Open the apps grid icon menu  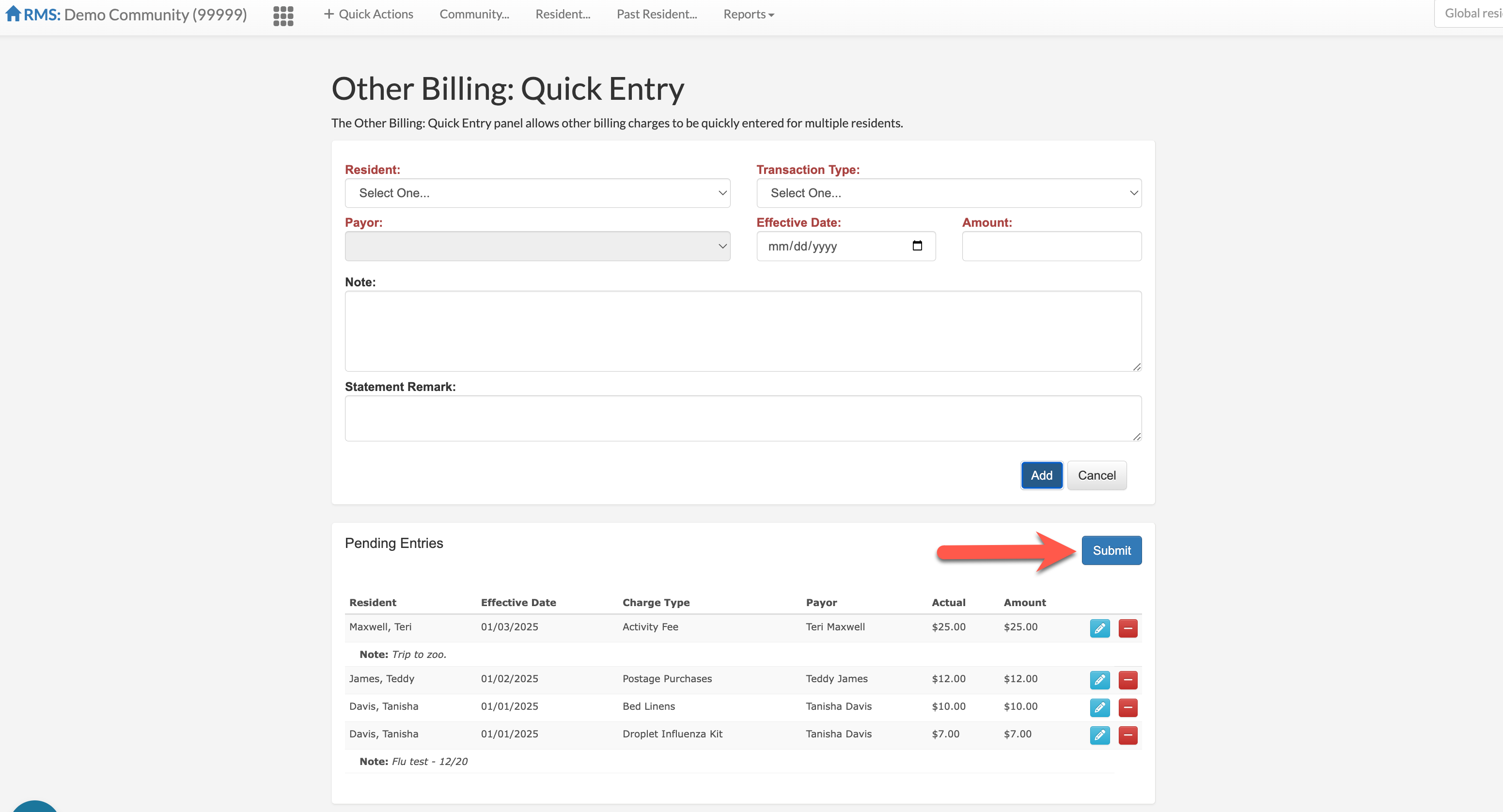(x=283, y=15)
